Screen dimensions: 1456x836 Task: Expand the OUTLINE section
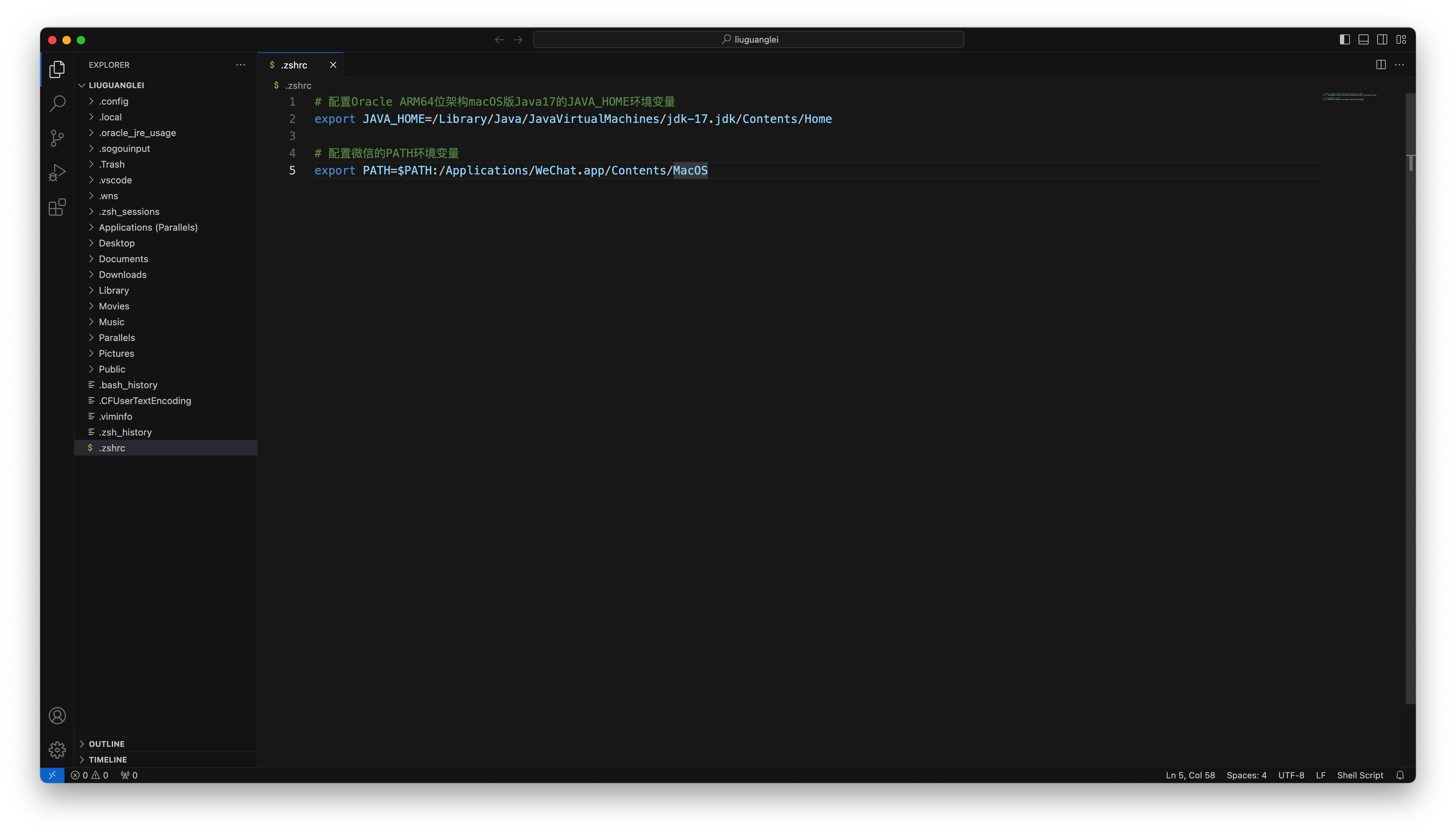pyautogui.click(x=107, y=744)
